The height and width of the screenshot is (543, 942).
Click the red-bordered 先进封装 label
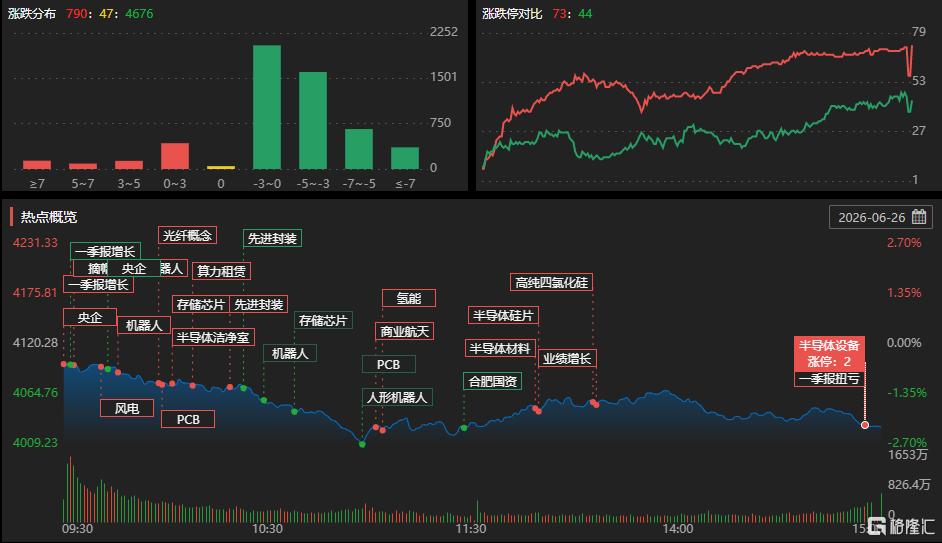coord(258,305)
